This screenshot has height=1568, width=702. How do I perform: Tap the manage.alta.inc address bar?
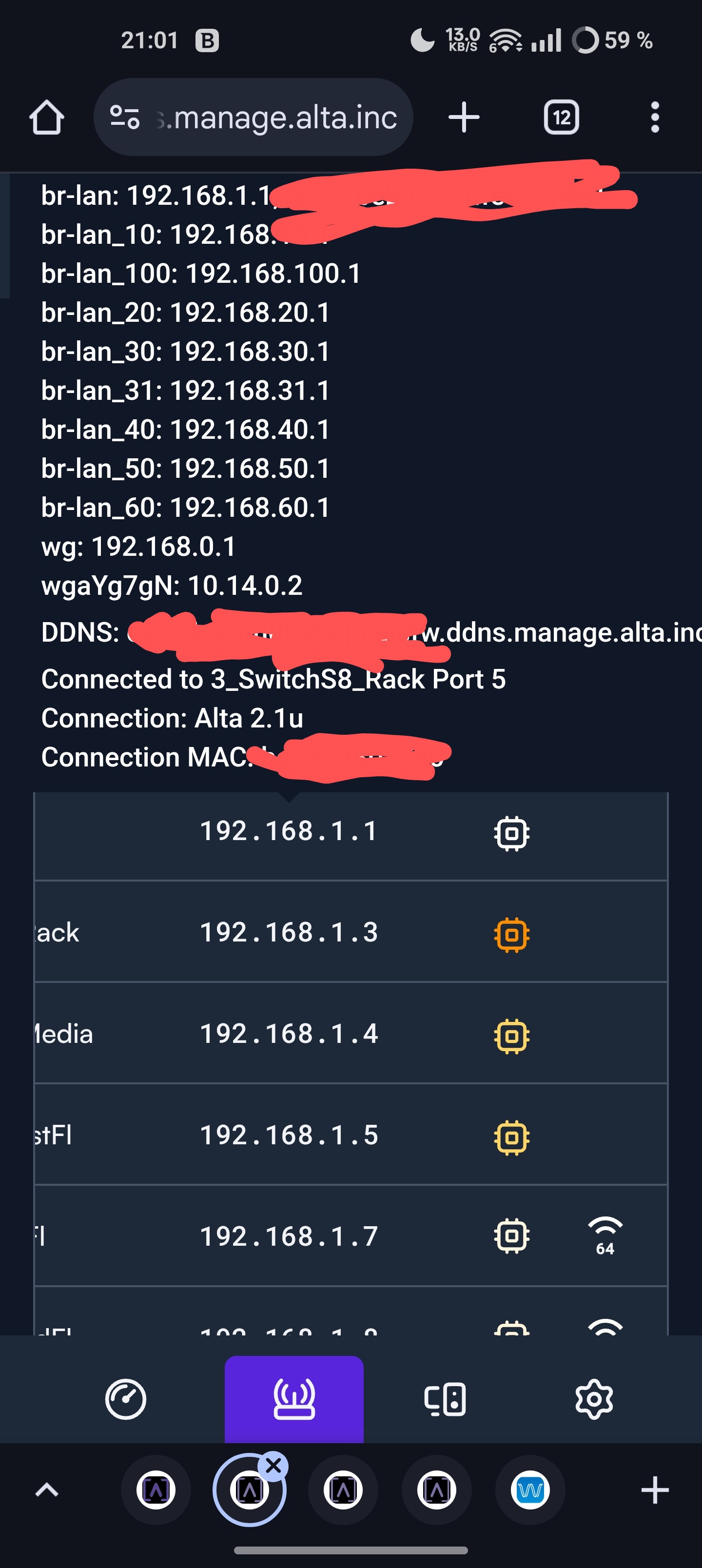(x=253, y=117)
